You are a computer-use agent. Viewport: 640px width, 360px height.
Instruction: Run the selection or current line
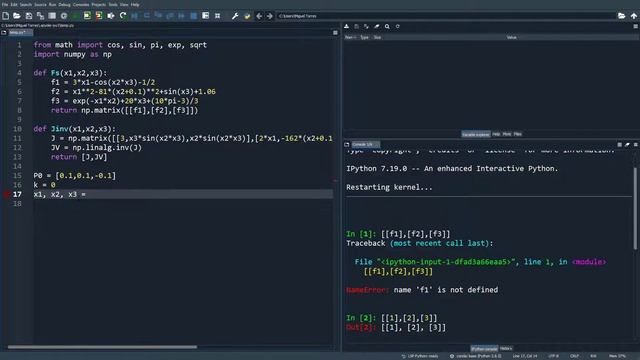pos(111,16)
